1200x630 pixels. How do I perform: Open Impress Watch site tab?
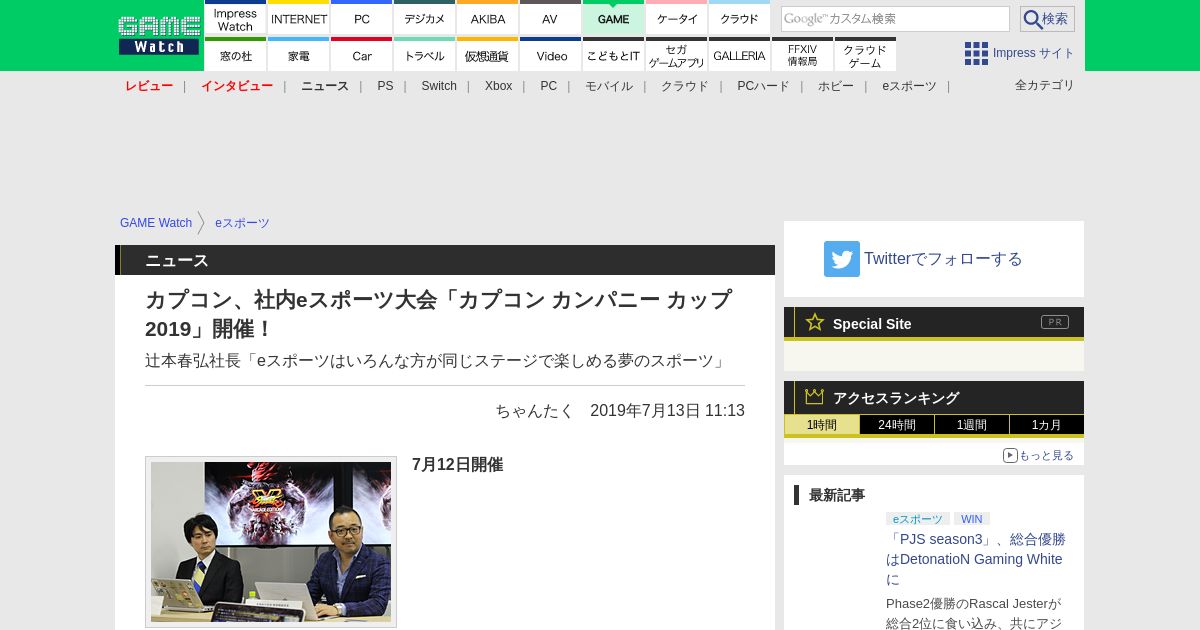[235, 18]
